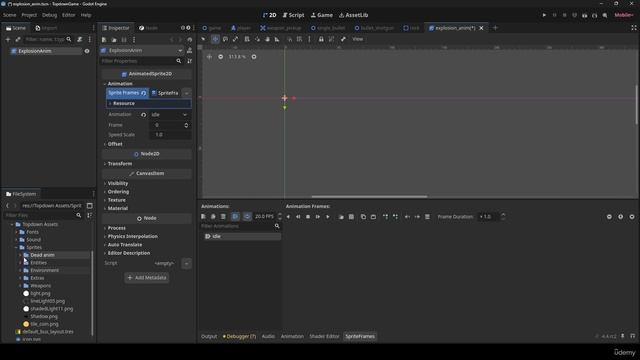
Task: Open the Editor menu
Action: tap(69, 15)
